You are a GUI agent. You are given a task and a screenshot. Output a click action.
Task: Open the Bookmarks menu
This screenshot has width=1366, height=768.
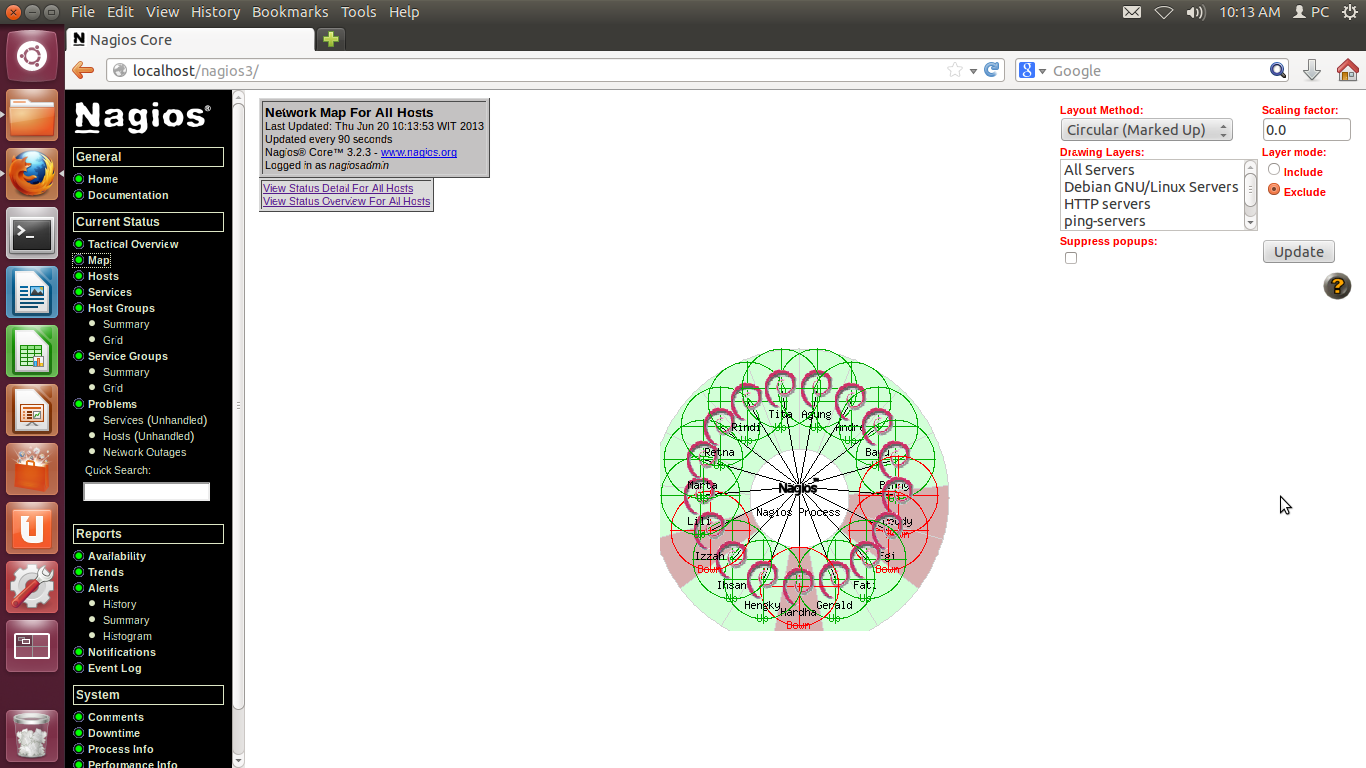tap(290, 12)
